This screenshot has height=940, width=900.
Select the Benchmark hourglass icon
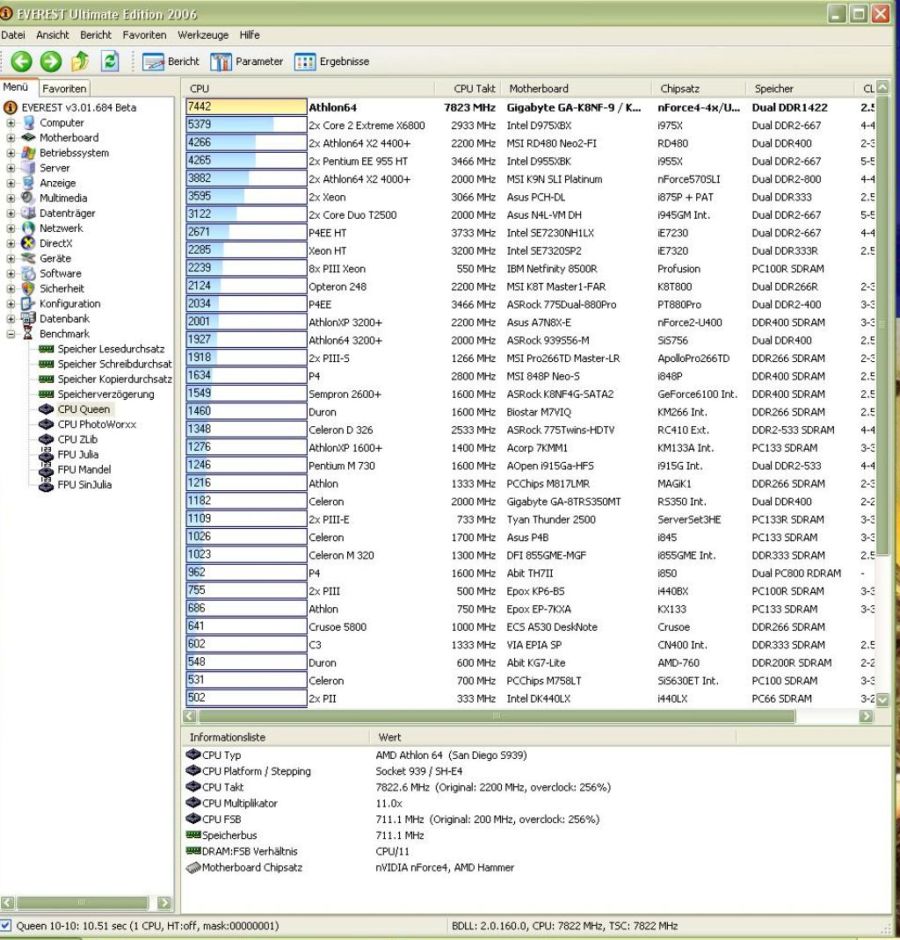(28, 334)
